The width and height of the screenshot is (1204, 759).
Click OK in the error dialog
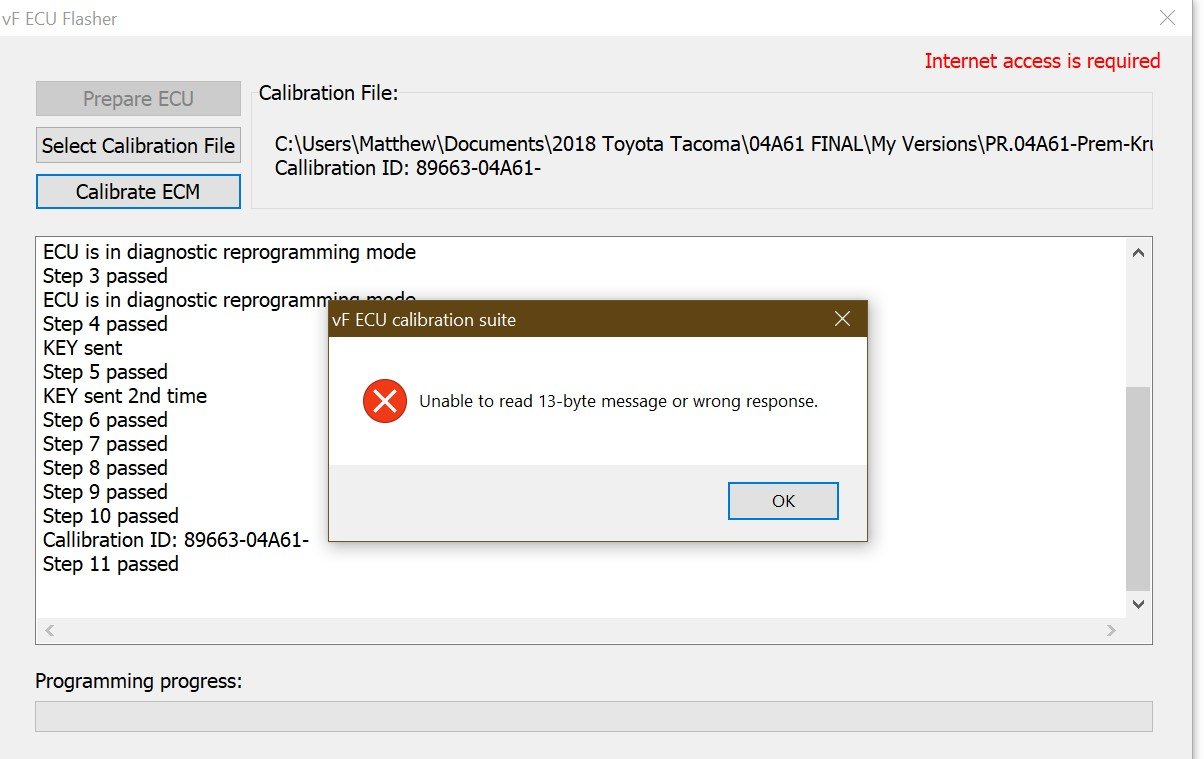(x=783, y=501)
